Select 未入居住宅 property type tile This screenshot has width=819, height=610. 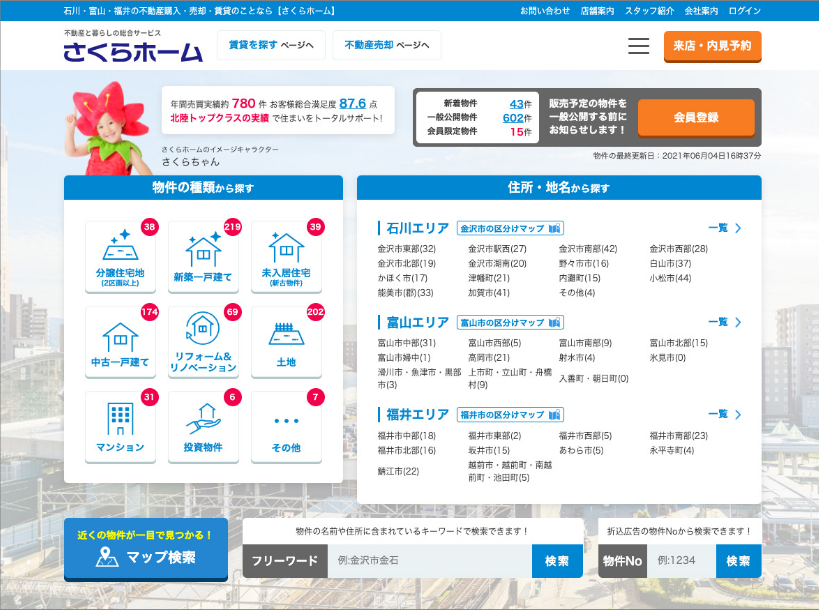286,256
